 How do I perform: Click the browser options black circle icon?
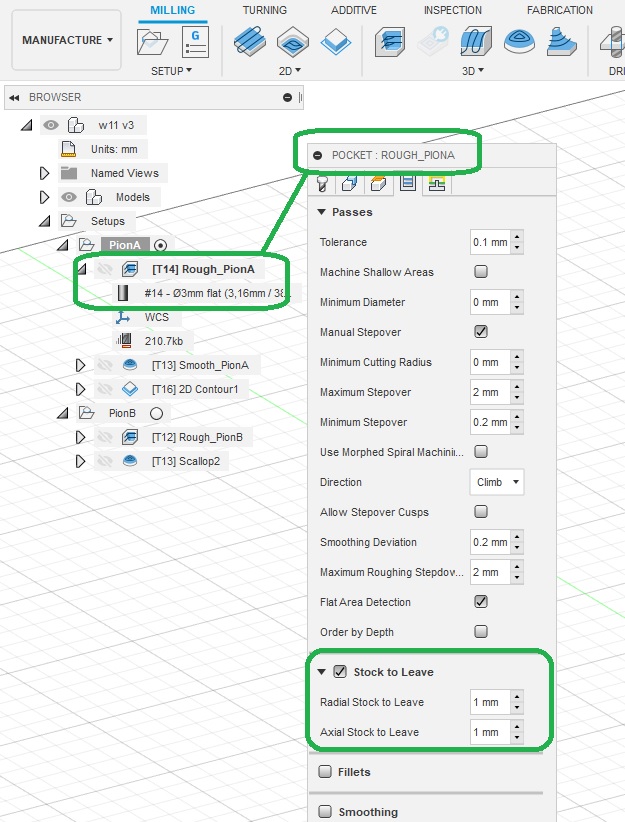tap(287, 98)
